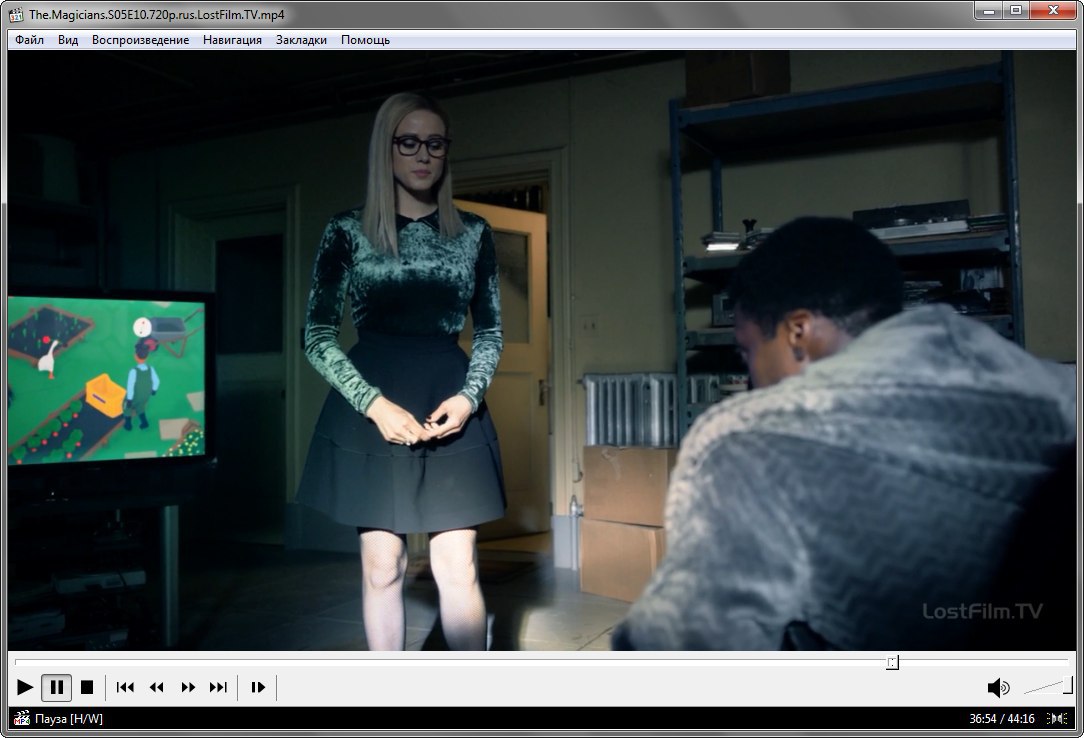This screenshot has width=1084, height=738.
Task: Jump to the previous file or chapter
Action: point(125,687)
